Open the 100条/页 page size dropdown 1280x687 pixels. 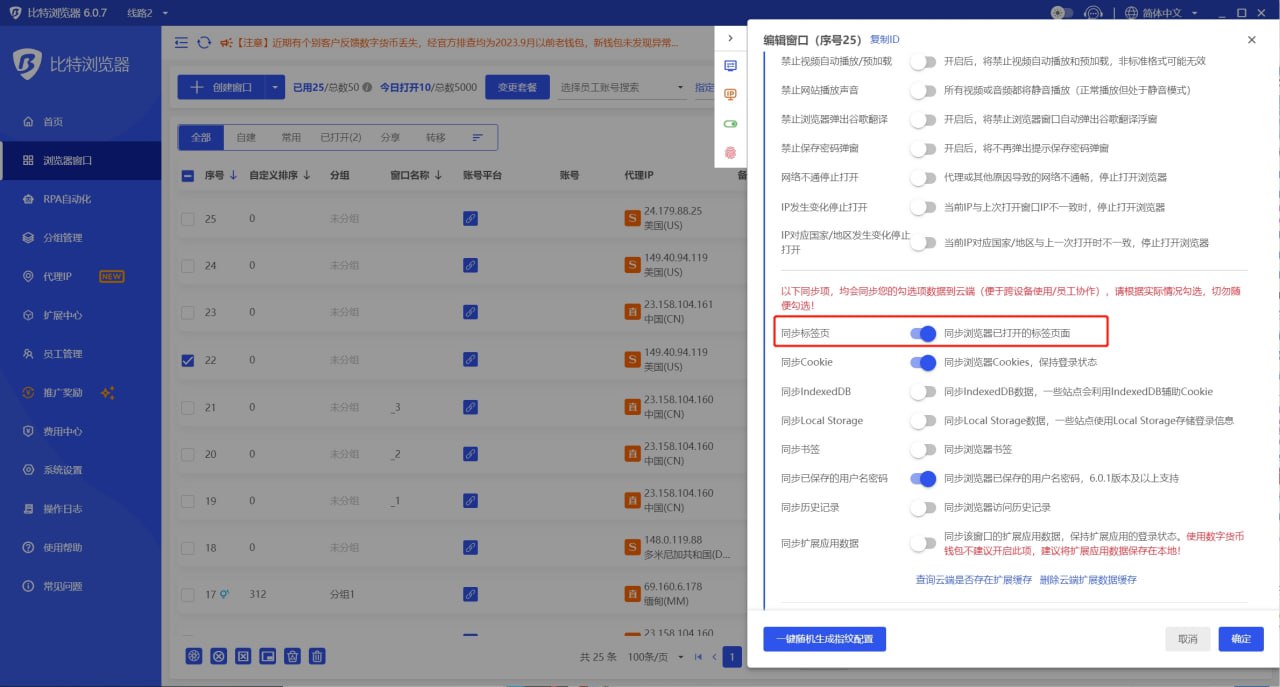tap(656, 657)
